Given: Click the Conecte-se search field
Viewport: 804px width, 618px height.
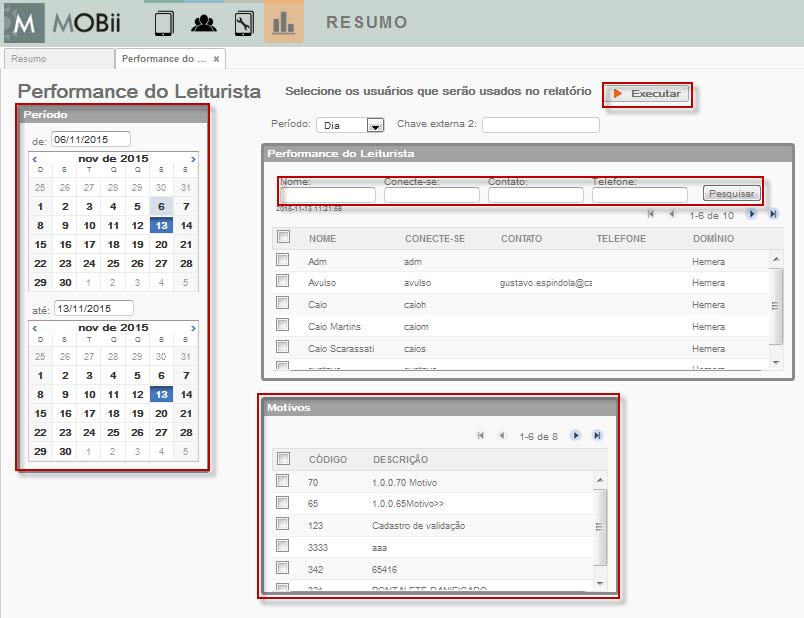Looking at the screenshot, I should click(432, 195).
